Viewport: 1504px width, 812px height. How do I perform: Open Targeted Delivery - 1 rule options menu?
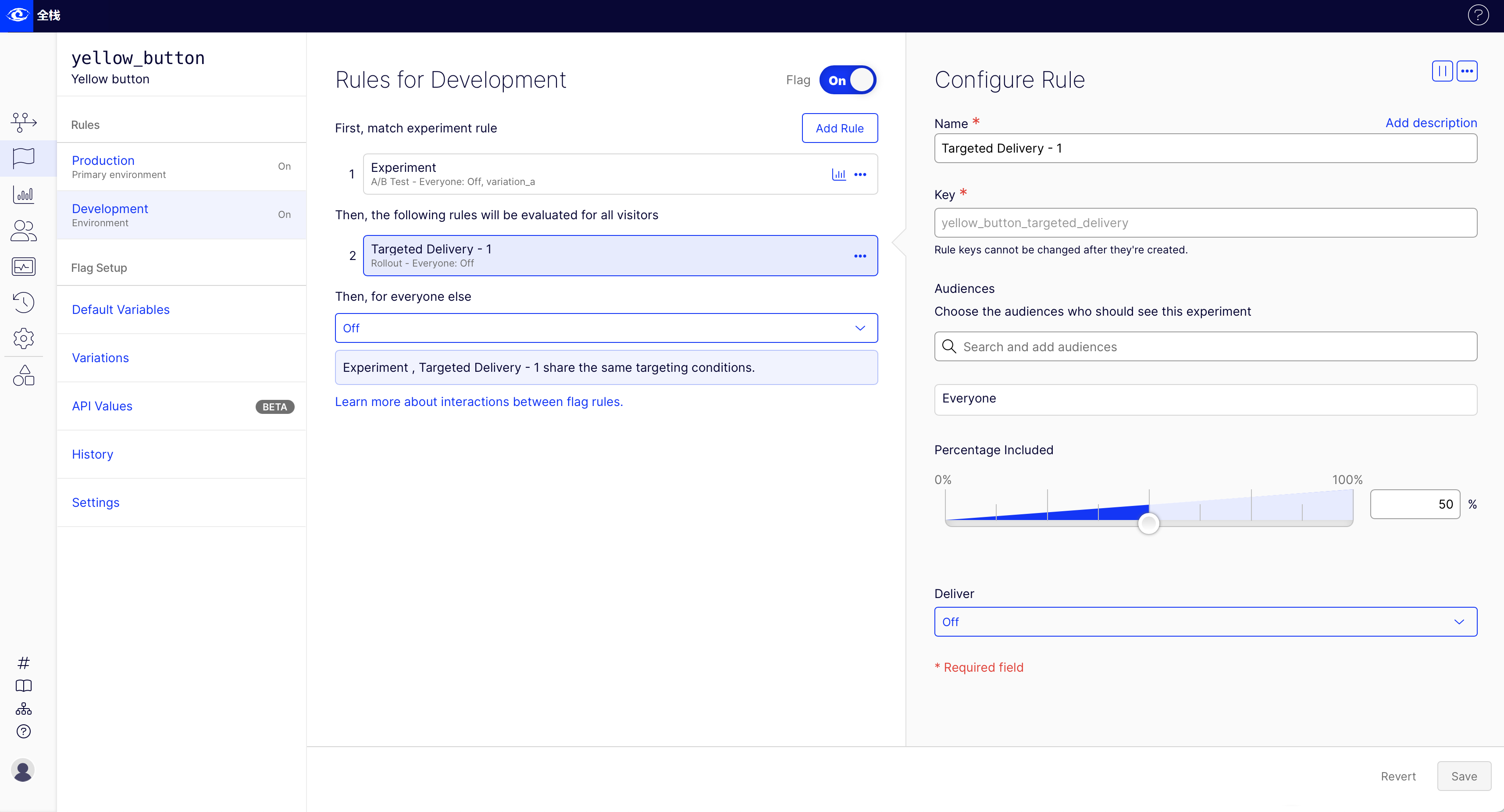[x=860, y=256]
